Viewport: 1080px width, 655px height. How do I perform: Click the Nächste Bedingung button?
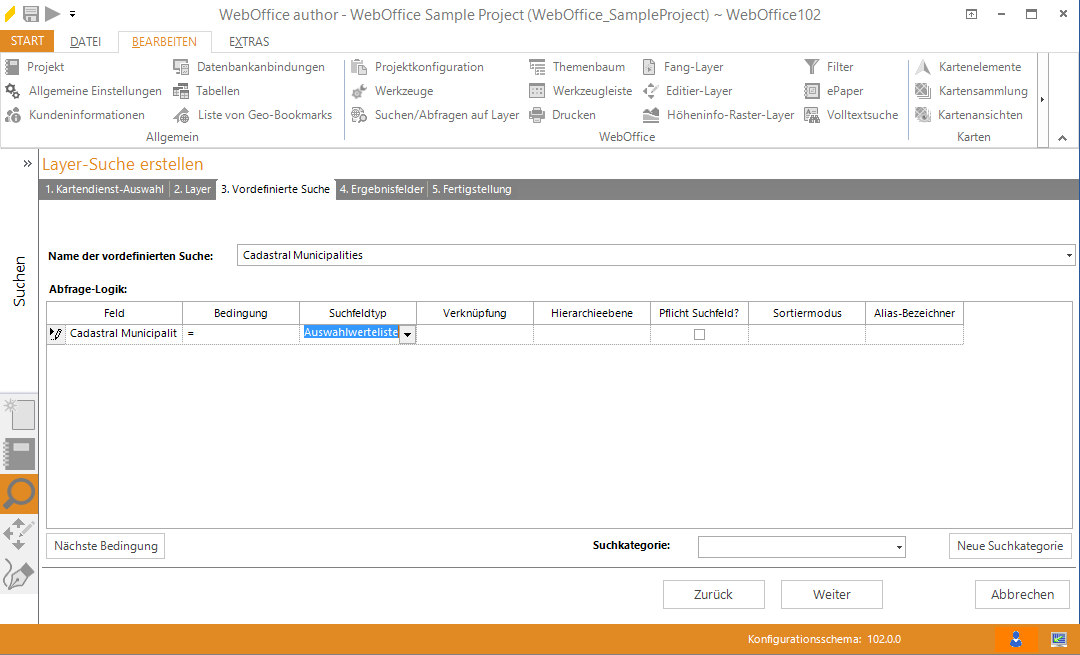click(106, 546)
